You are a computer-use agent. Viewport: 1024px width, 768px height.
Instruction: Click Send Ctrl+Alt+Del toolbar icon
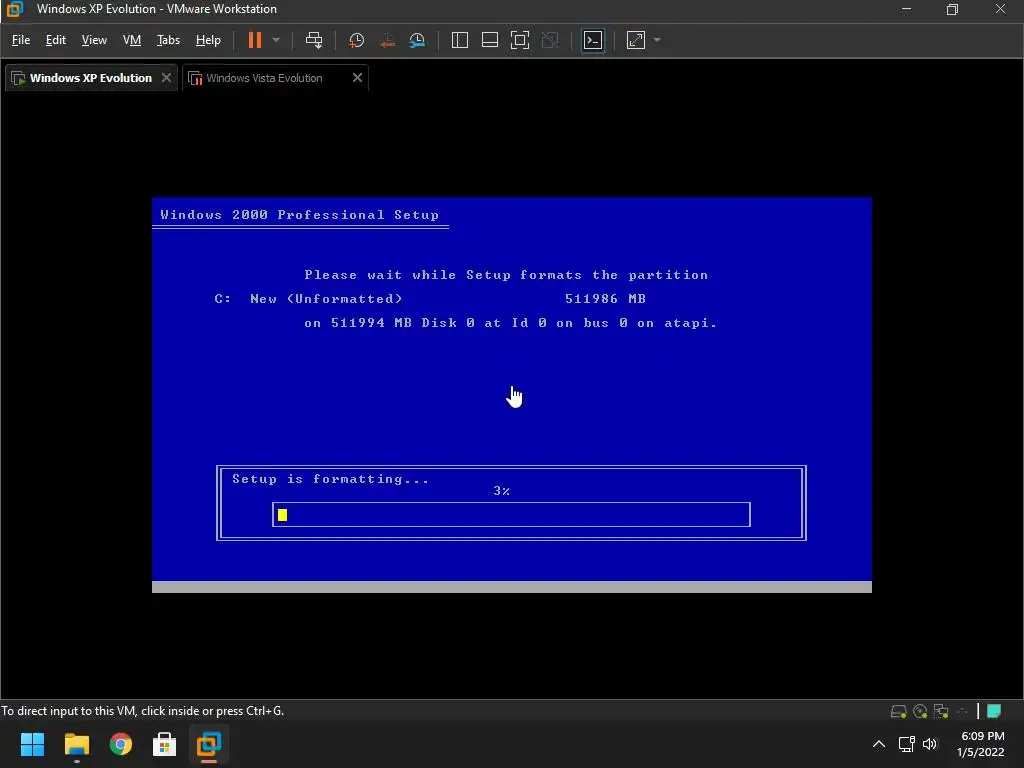click(314, 40)
